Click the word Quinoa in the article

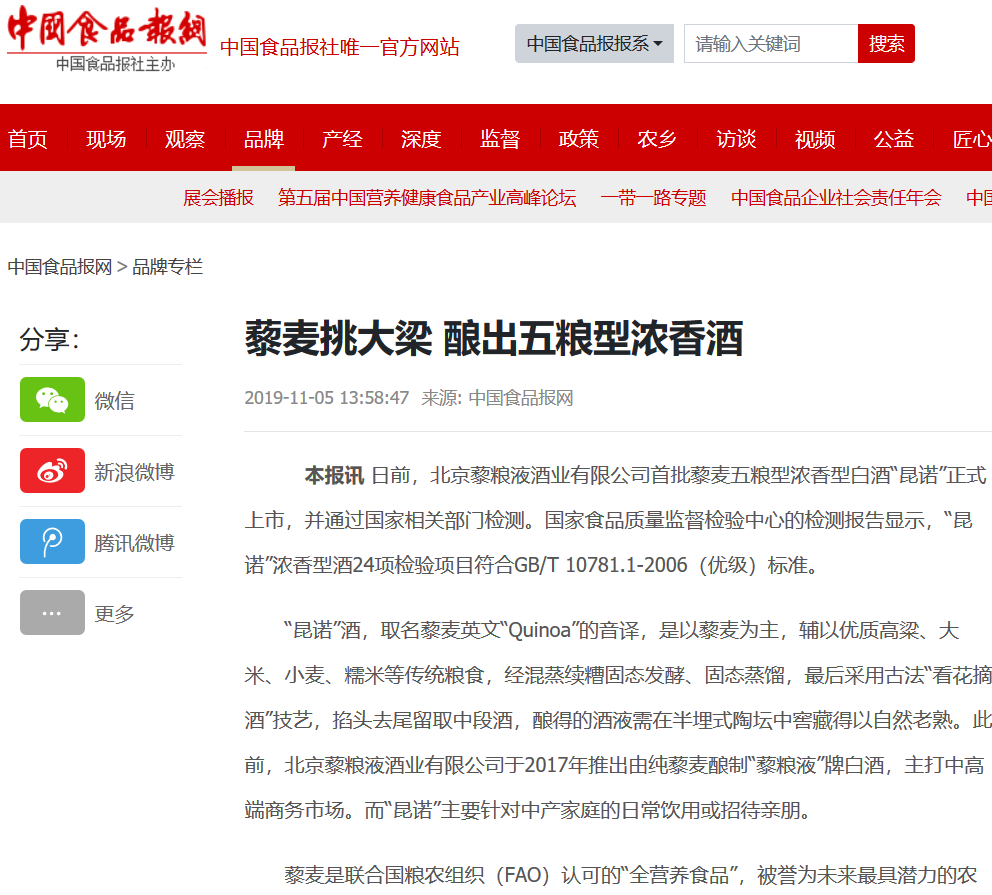(x=539, y=631)
